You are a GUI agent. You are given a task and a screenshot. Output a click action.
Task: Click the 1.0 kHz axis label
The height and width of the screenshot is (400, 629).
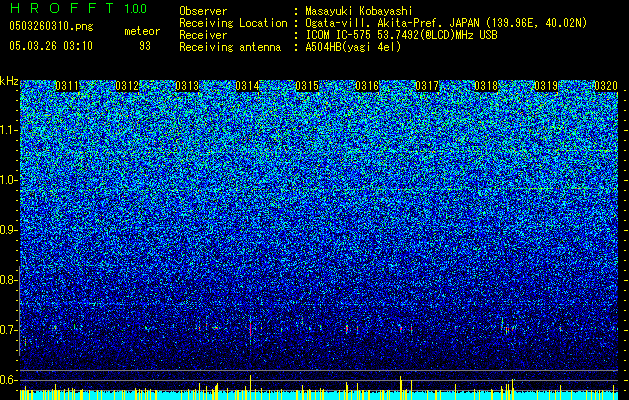coord(9,180)
